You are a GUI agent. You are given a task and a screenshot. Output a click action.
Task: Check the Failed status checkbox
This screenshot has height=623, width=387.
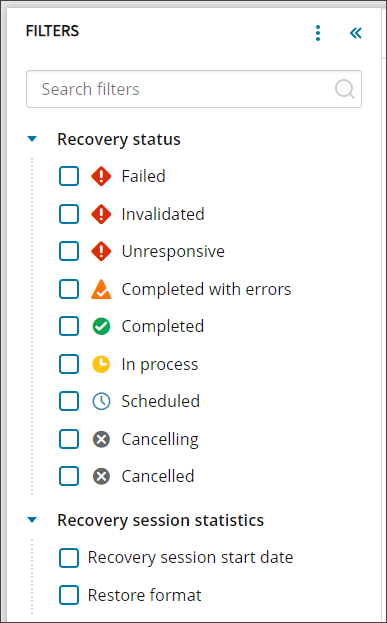tap(69, 176)
